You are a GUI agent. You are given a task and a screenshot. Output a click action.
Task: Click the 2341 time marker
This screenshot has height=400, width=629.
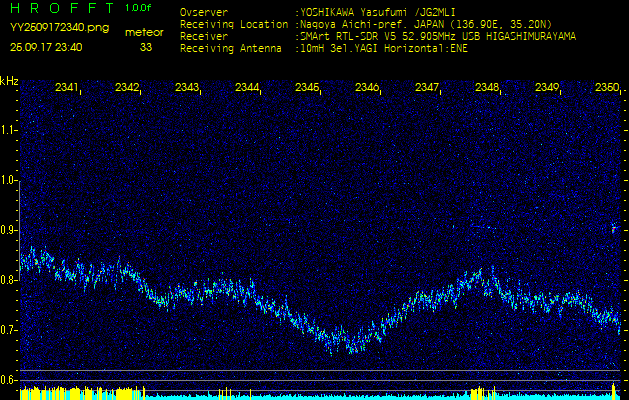click(x=67, y=88)
